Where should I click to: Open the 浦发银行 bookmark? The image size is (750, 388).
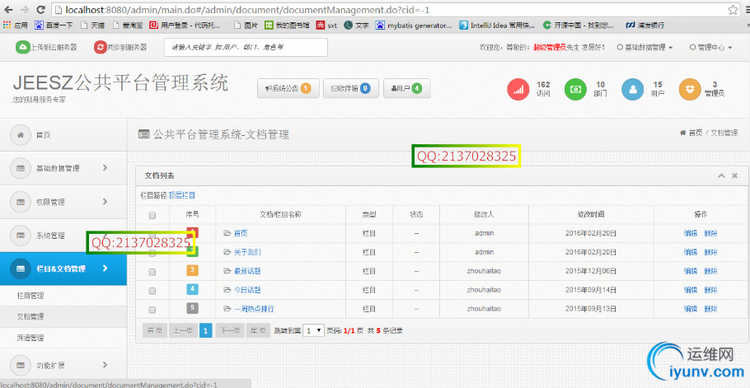[645, 25]
